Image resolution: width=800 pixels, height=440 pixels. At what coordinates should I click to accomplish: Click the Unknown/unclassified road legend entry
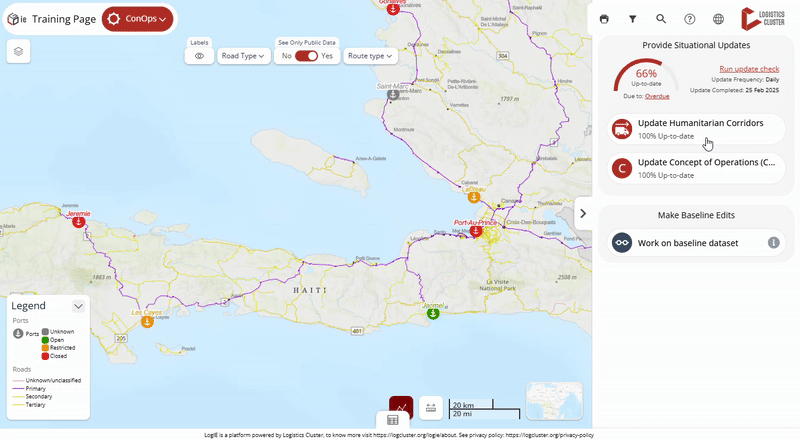(46, 381)
